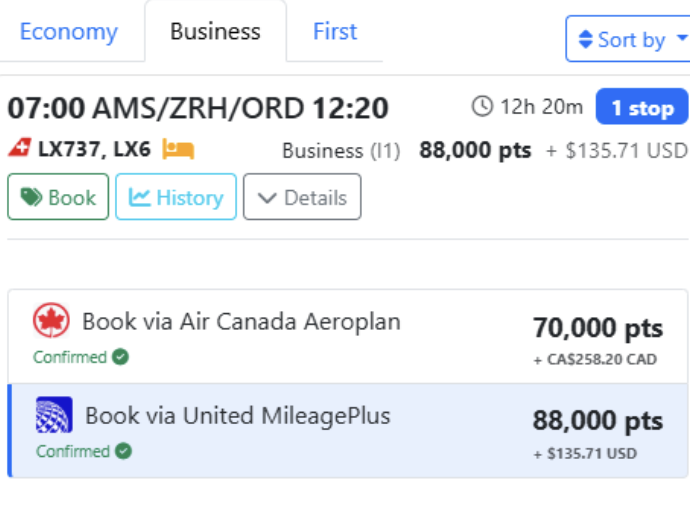The height and width of the screenshot is (506, 690).
Task: Select the Business tab
Action: [x=215, y=32]
